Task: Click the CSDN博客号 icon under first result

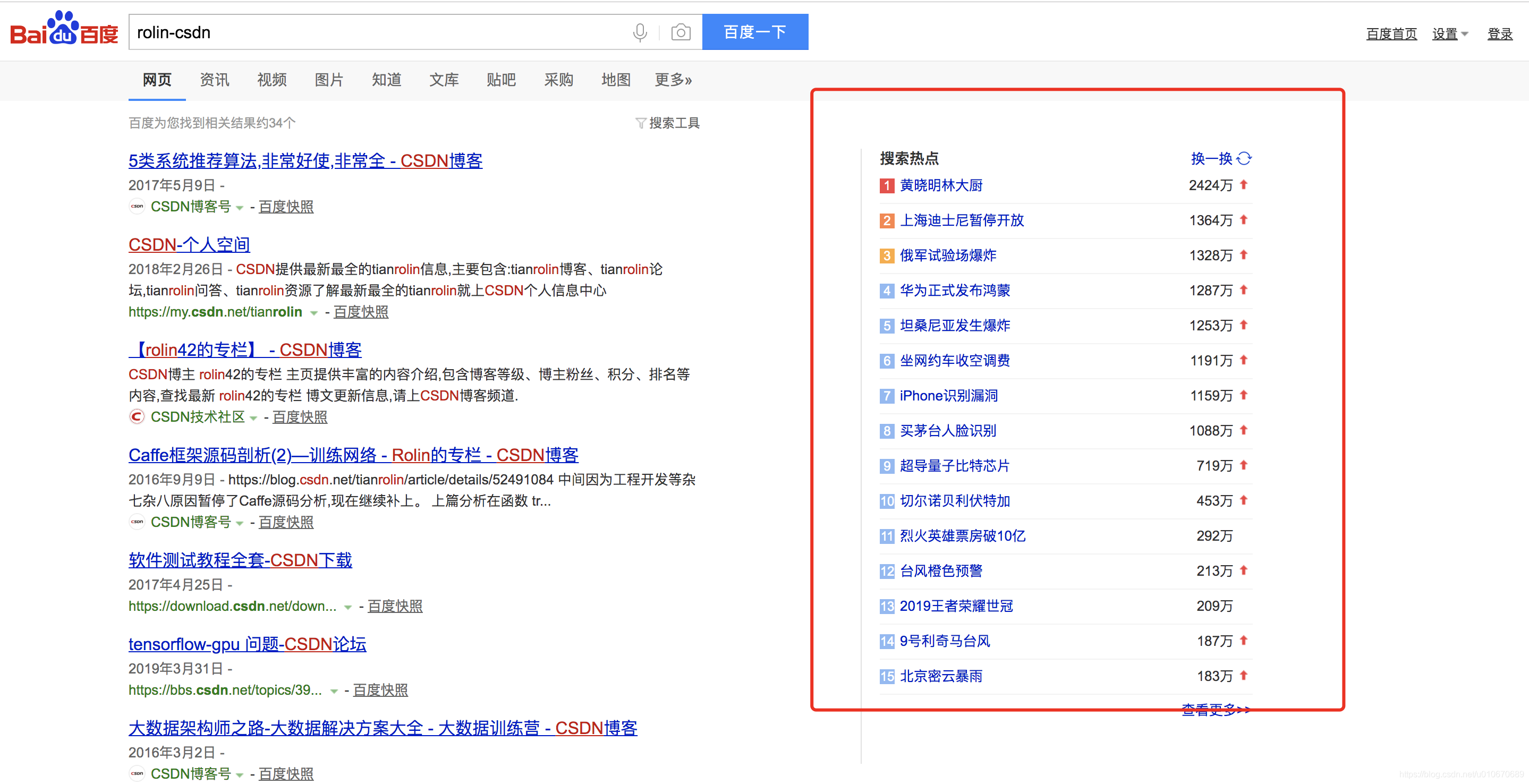Action: pyautogui.click(x=137, y=207)
